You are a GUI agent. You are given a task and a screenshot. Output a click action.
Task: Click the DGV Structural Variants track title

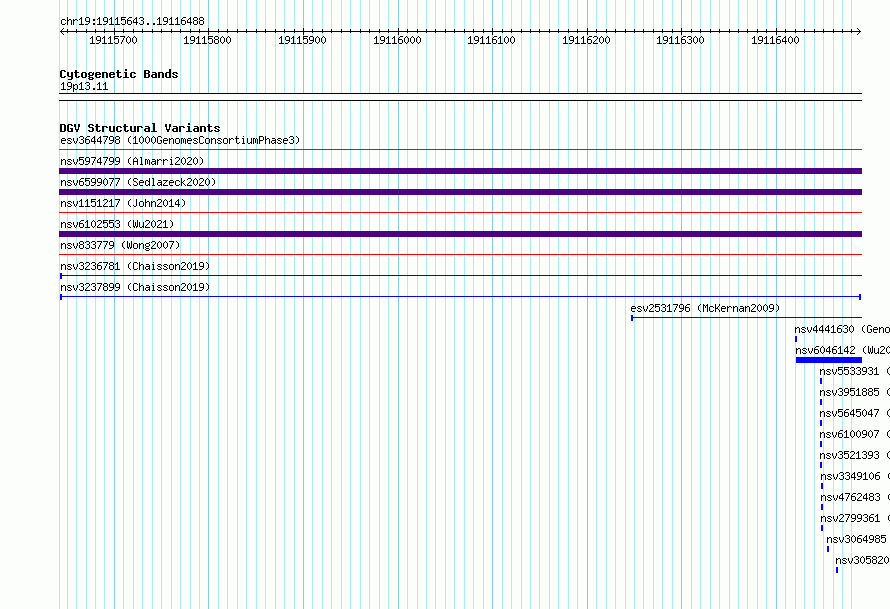coord(140,128)
